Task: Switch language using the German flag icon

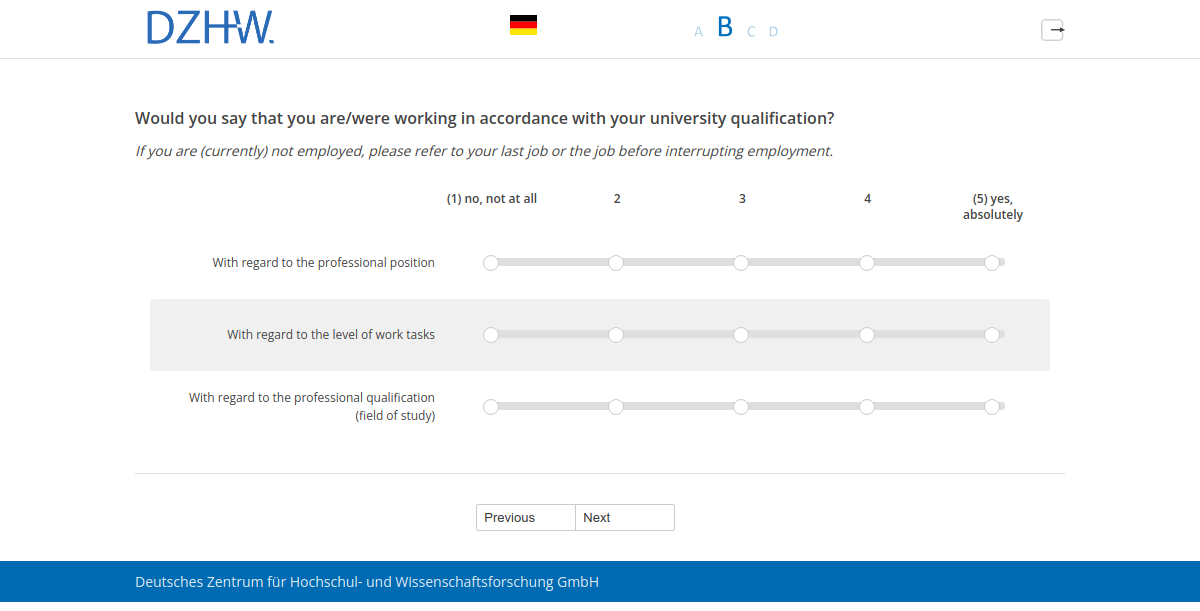Action: [x=523, y=24]
